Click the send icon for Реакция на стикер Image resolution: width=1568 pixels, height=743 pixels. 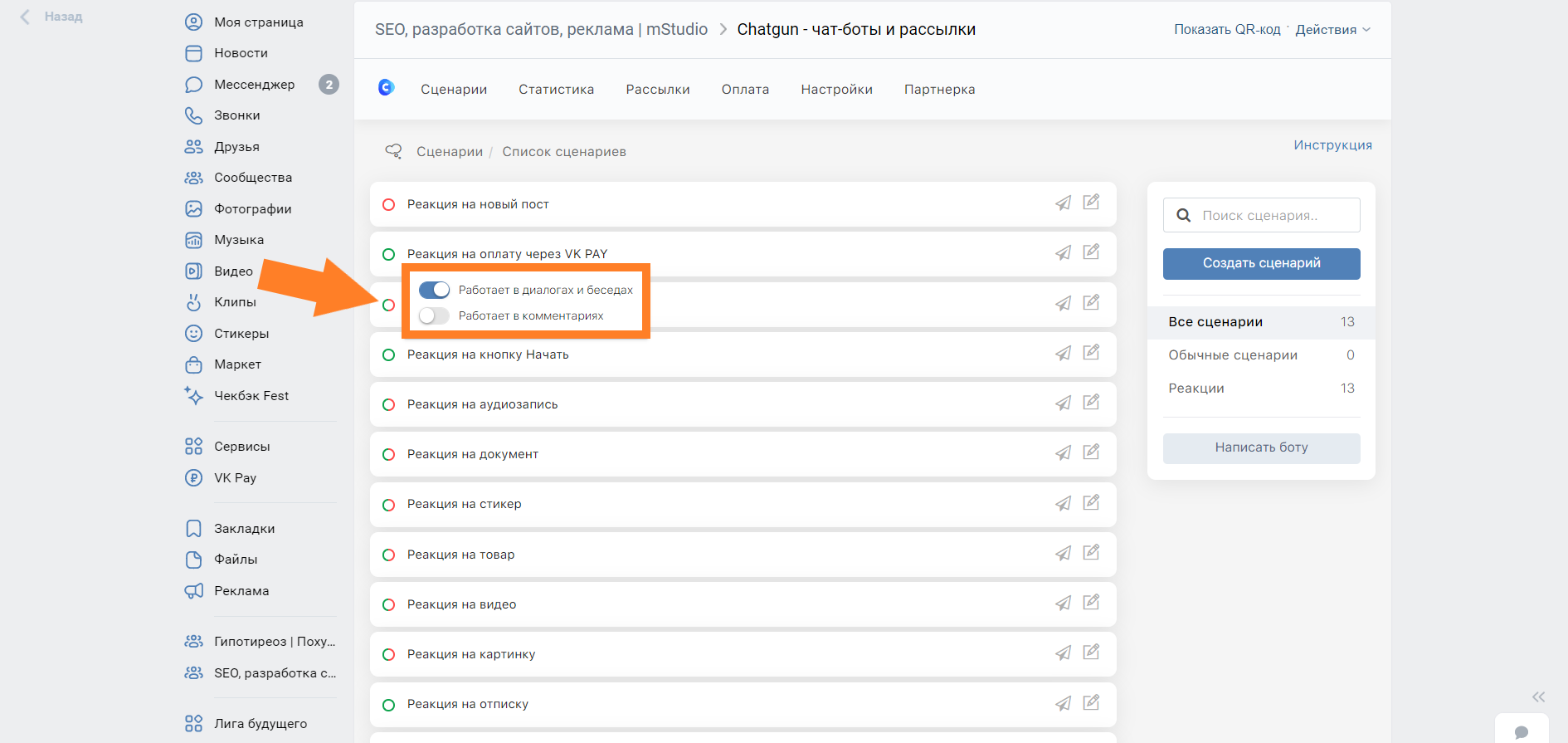click(1063, 504)
